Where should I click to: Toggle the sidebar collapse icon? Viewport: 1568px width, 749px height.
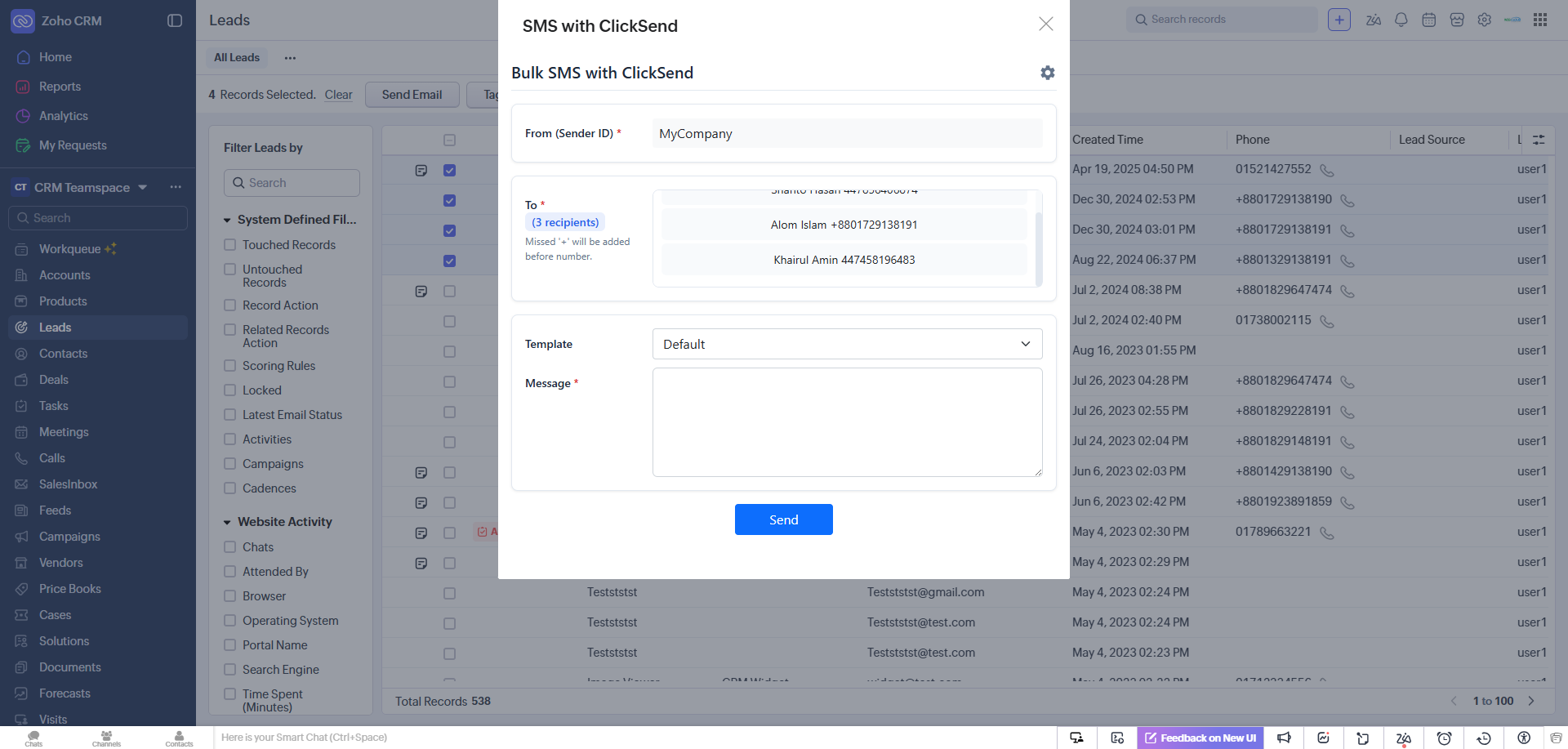point(175,20)
